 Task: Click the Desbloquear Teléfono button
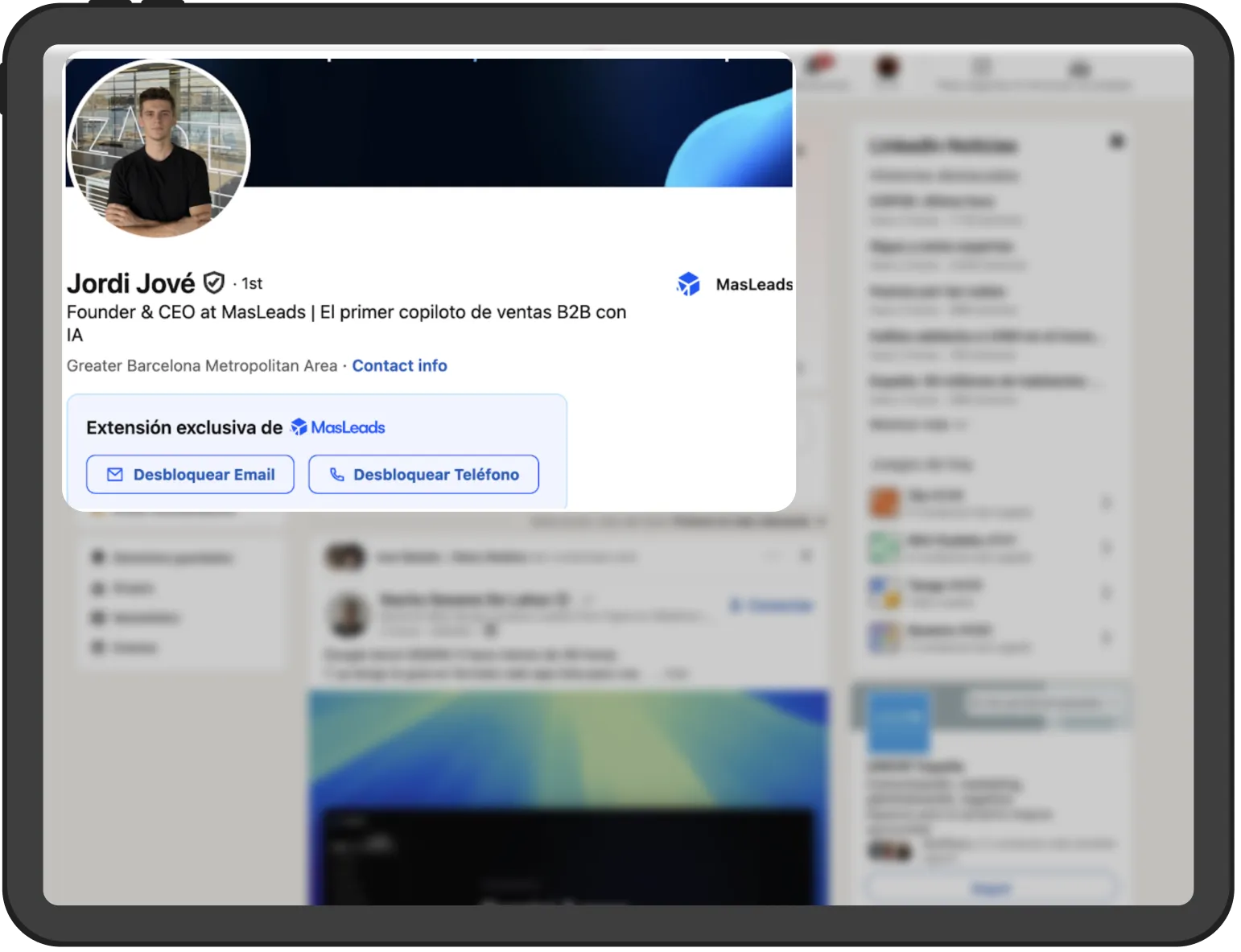[423, 475]
